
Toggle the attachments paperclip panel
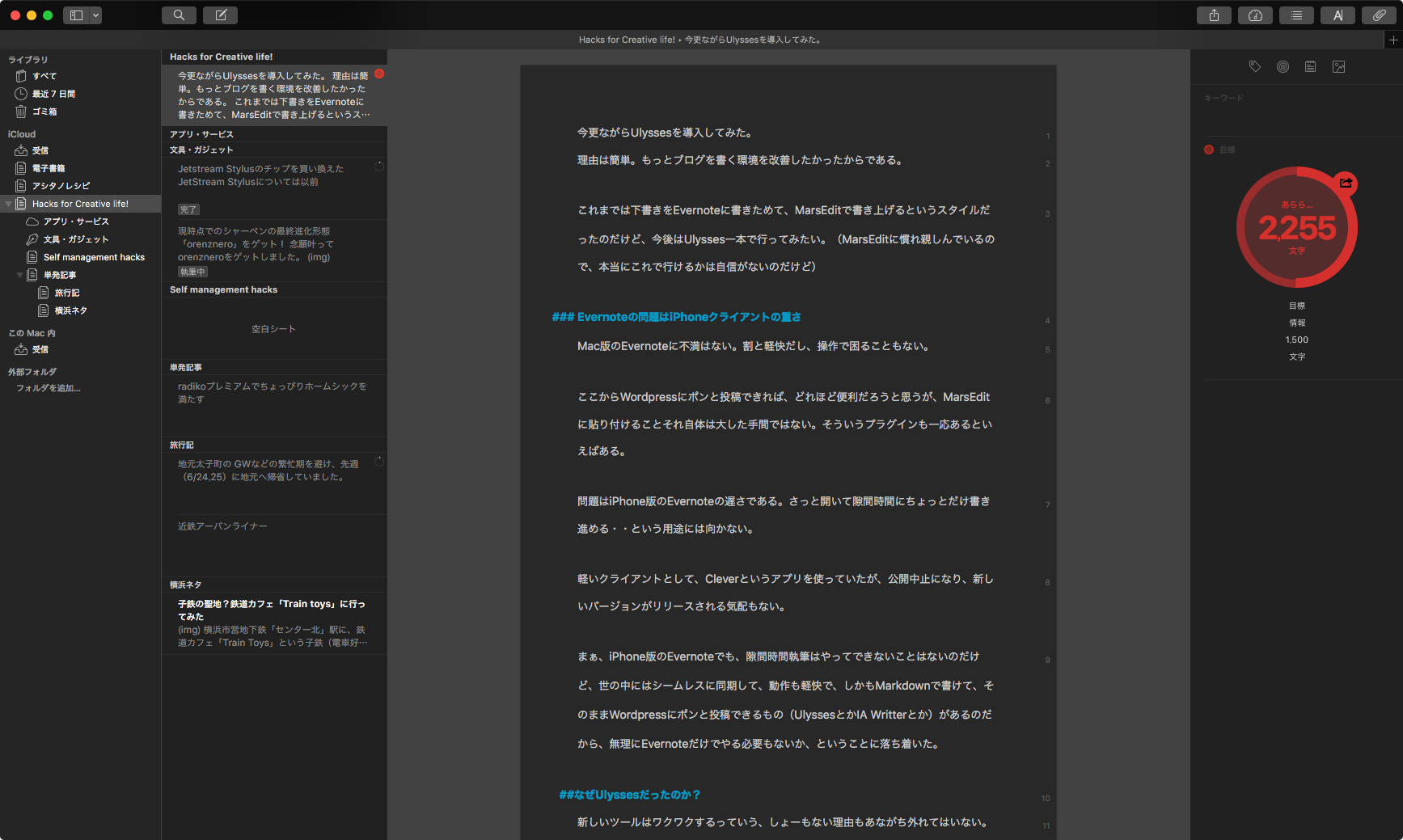(1379, 15)
